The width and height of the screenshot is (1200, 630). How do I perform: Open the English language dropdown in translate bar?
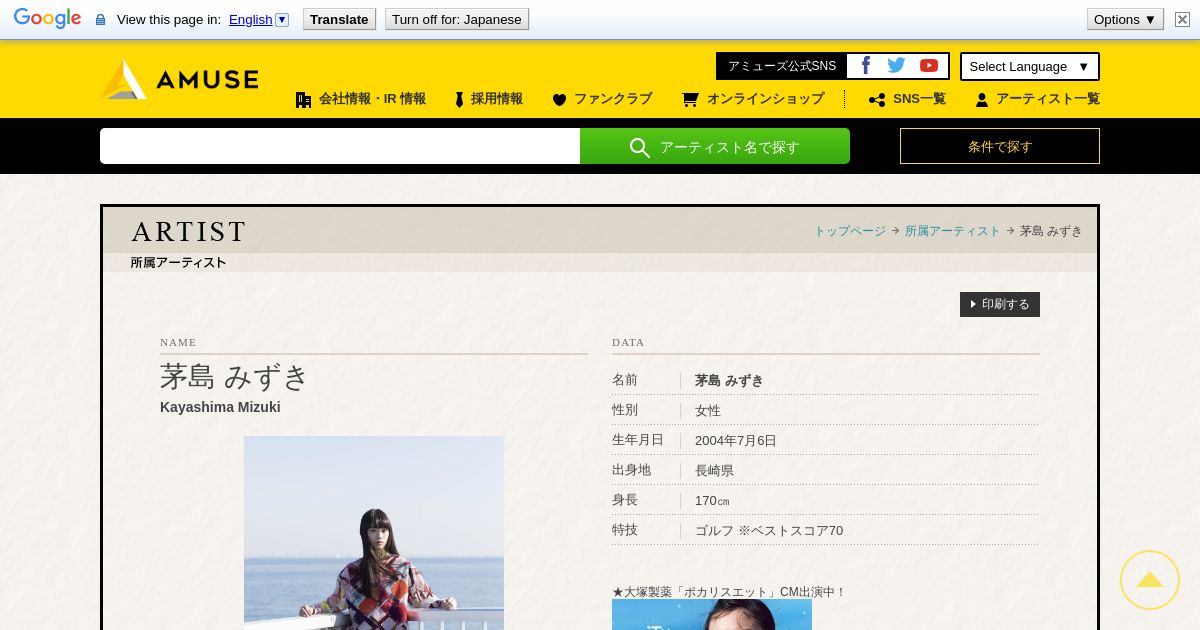(x=259, y=19)
